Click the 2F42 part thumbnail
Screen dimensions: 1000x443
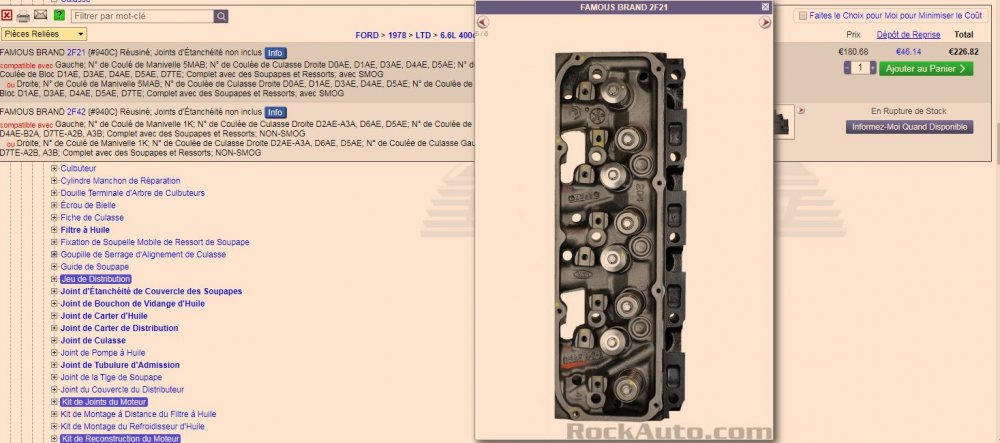[x=784, y=121]
